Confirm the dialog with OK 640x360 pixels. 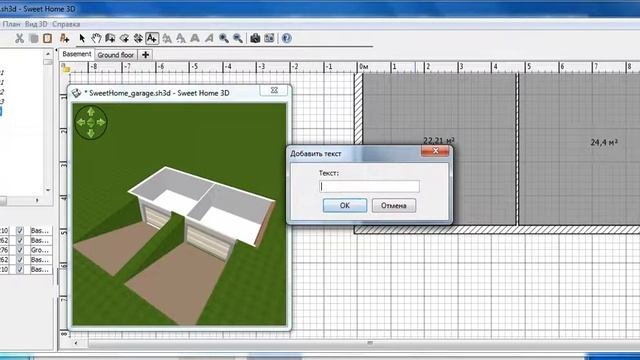point(344,206)
